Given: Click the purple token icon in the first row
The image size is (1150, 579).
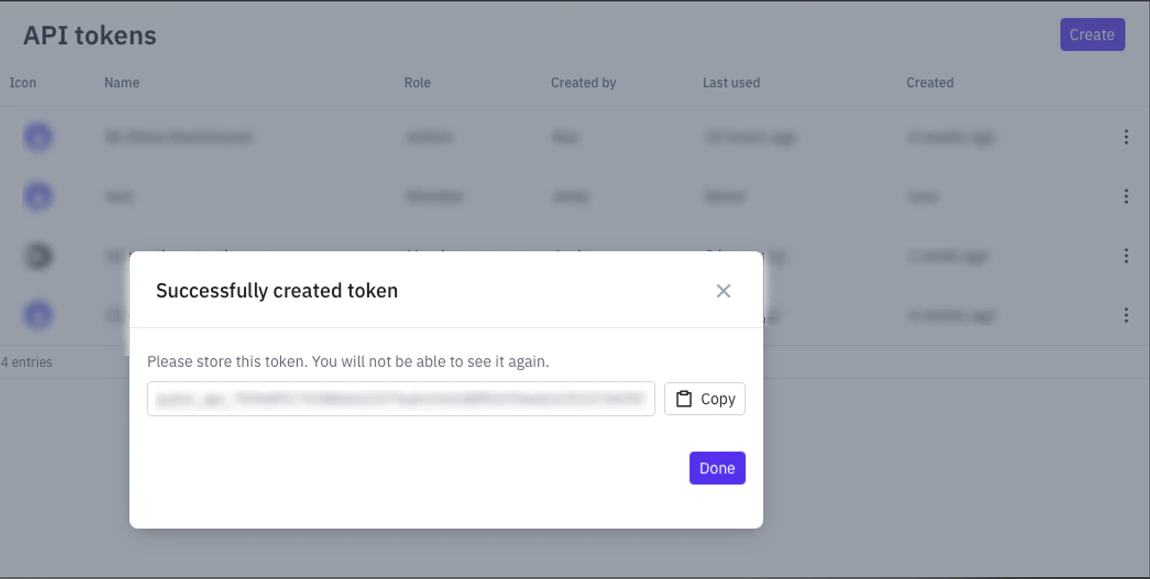Looking at the screenshot, I should coord(38,137).
